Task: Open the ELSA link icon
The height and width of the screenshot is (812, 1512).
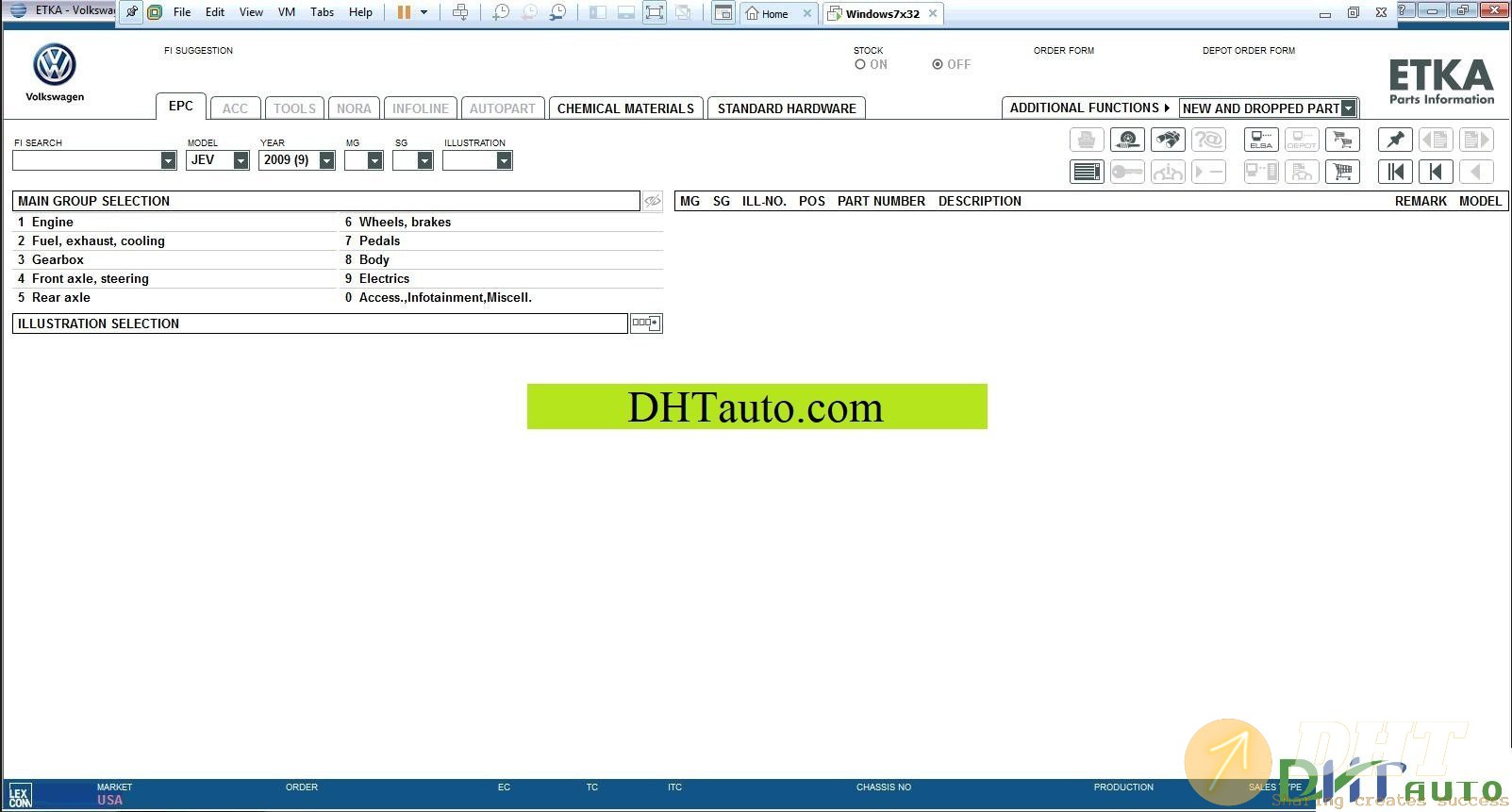Action: [1261, 140]
